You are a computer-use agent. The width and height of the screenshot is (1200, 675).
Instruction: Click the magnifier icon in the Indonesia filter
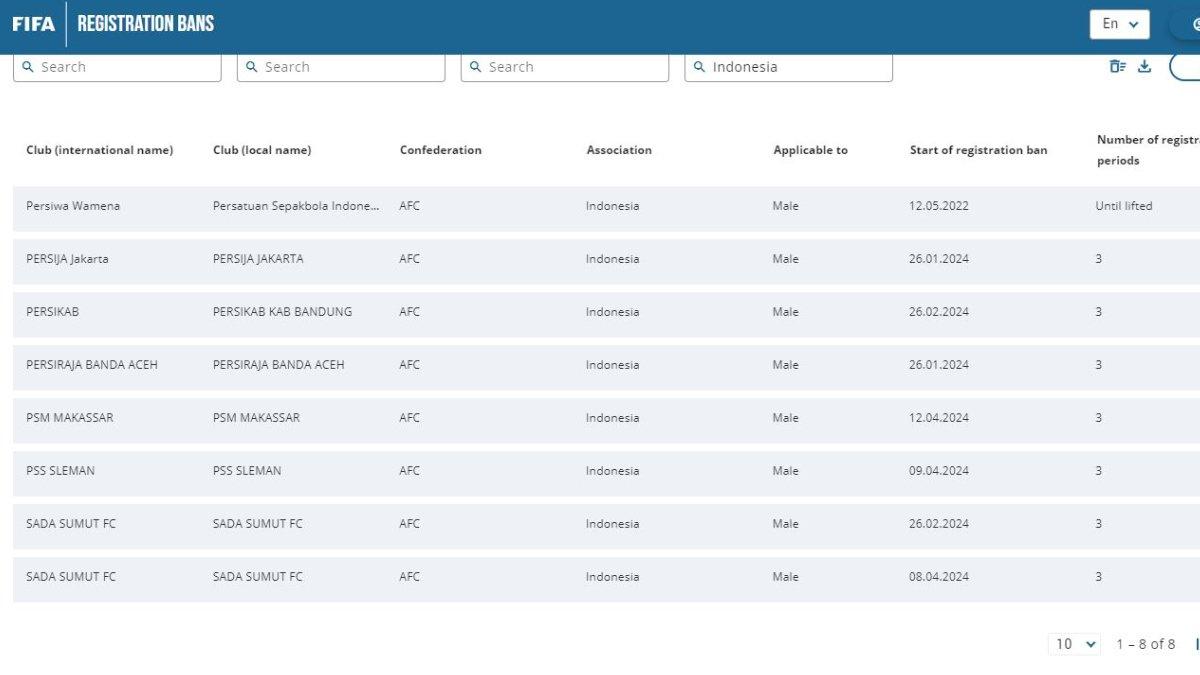700,67
